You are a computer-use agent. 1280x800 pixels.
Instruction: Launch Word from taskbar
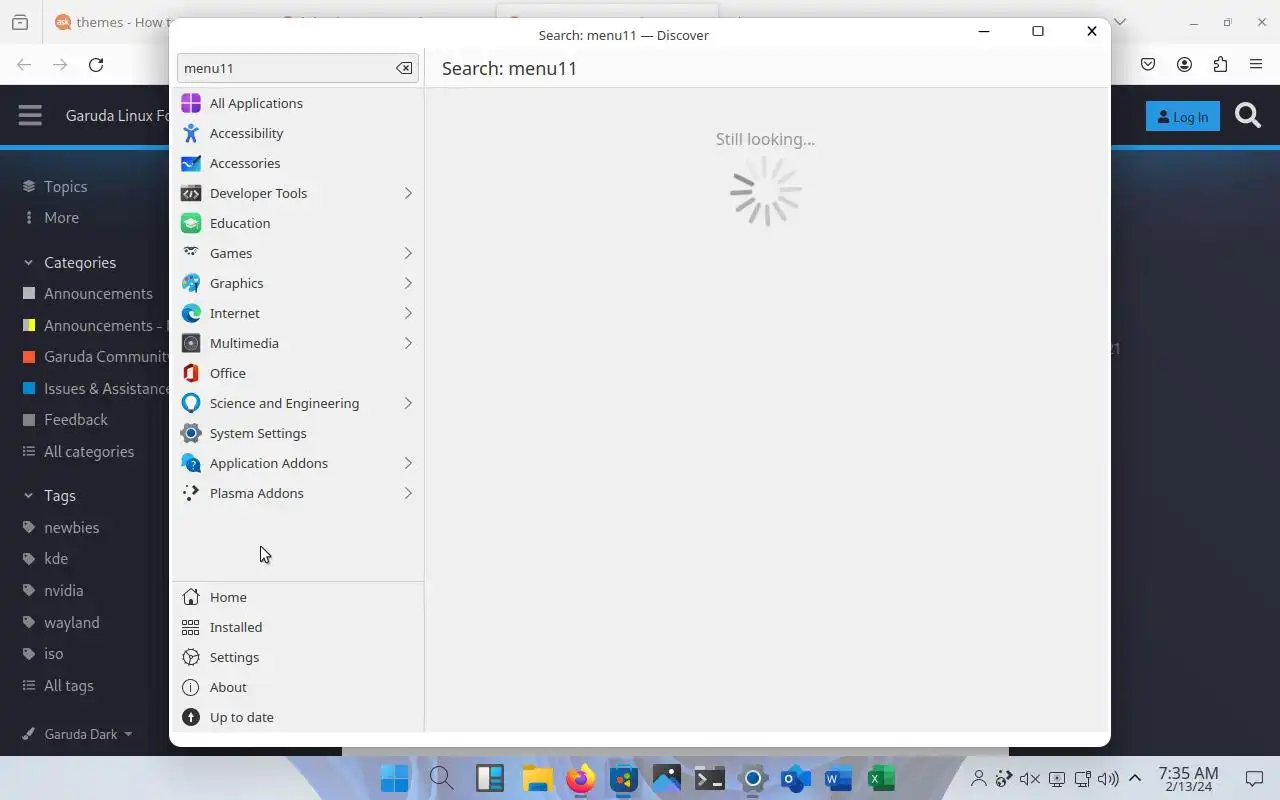(838, 778)
